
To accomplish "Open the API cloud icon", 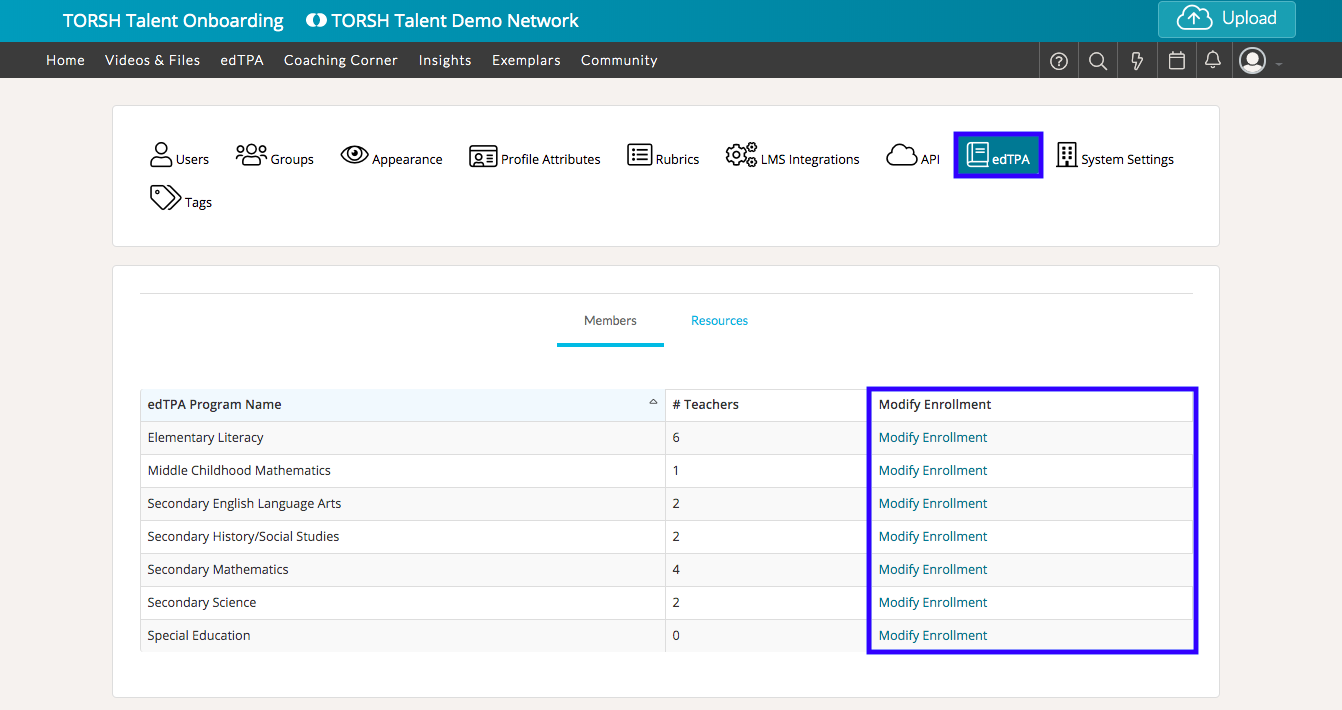I will pos(902,155).
